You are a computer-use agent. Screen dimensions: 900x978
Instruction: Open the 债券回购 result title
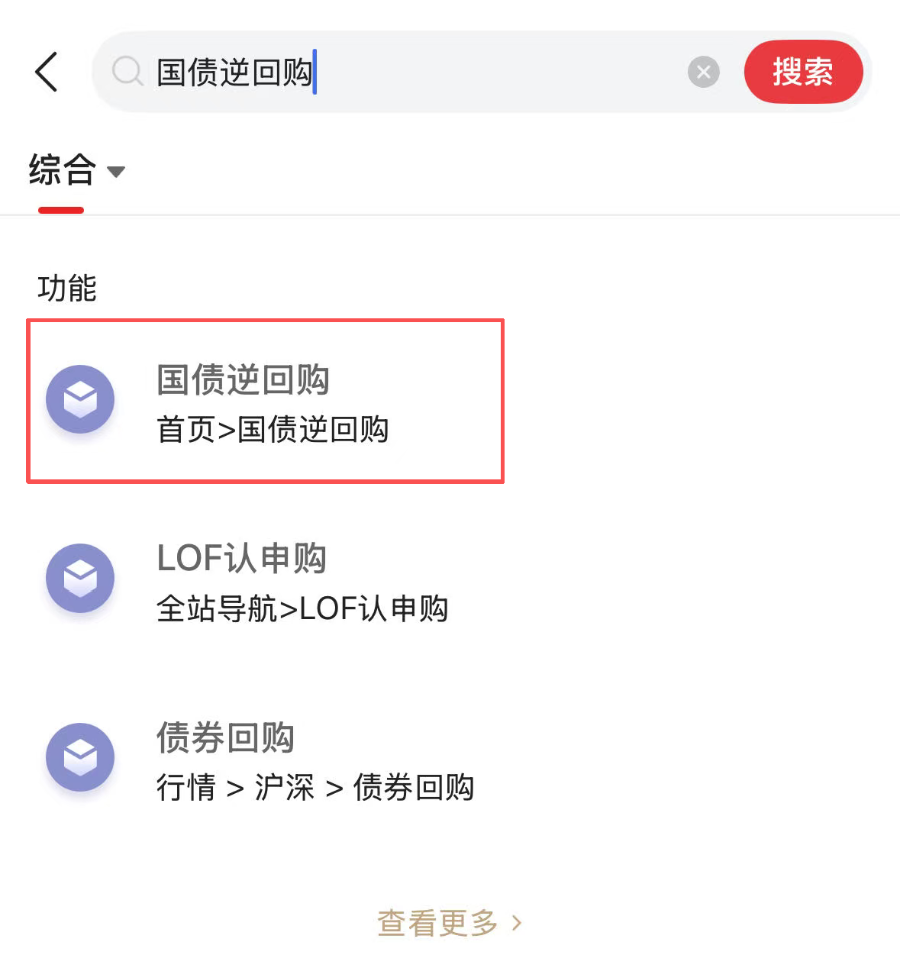click(225, 738)
